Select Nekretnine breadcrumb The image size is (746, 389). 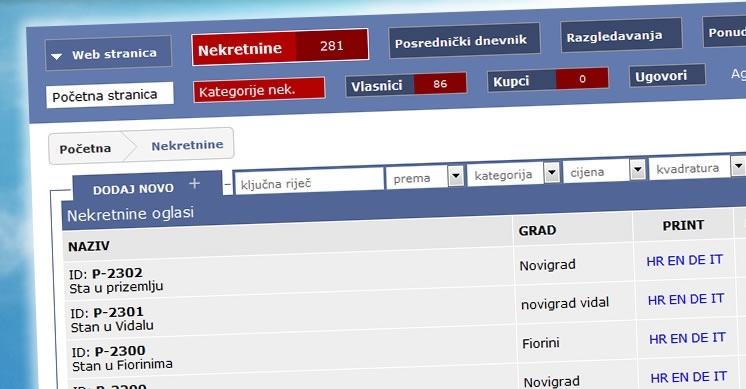[187, 145]
